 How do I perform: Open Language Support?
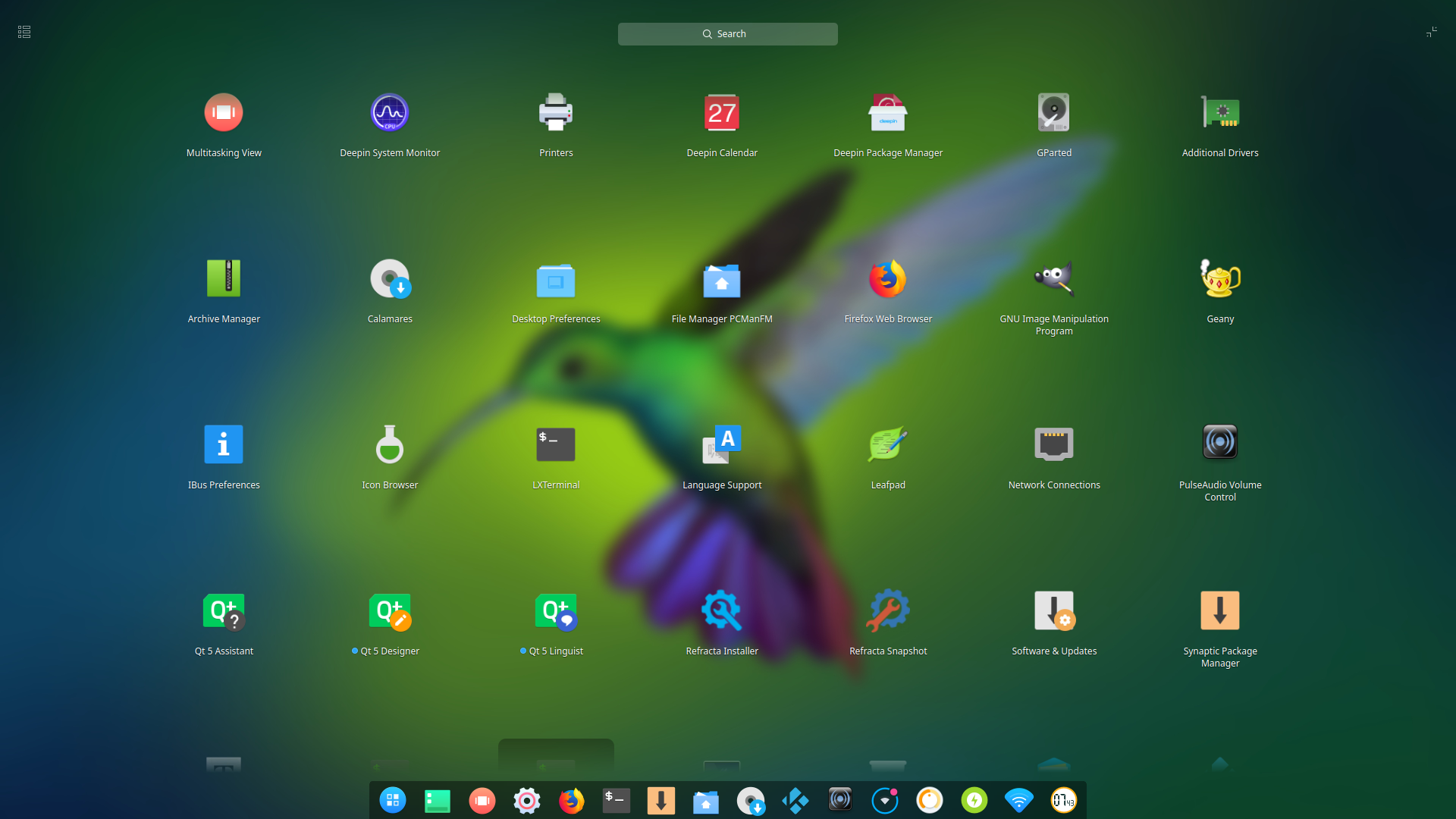point(722,444)
